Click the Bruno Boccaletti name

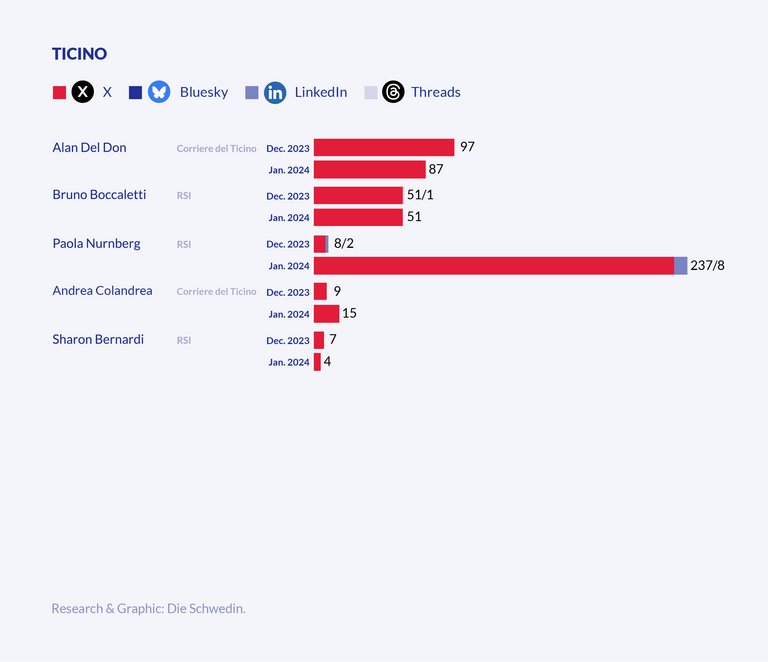coord(99,194)
